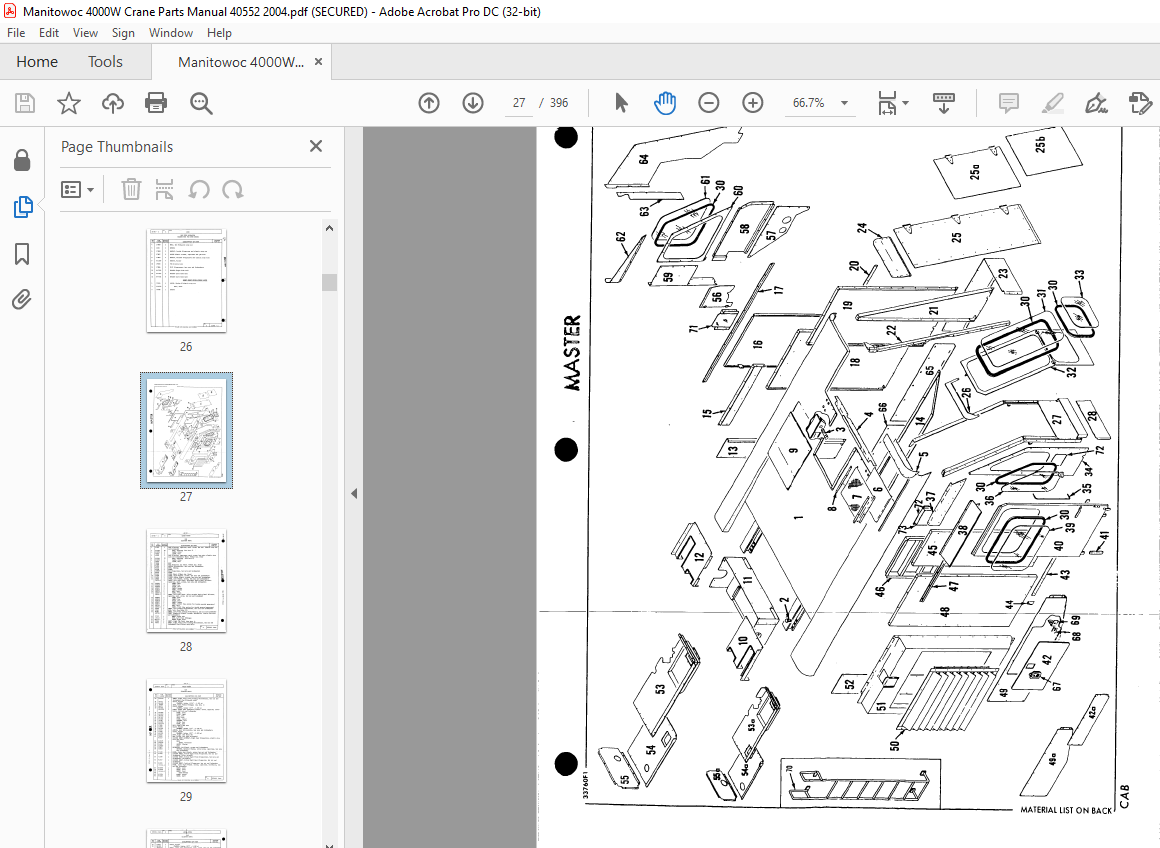Select page 27 thumbnail

(186, 430)
